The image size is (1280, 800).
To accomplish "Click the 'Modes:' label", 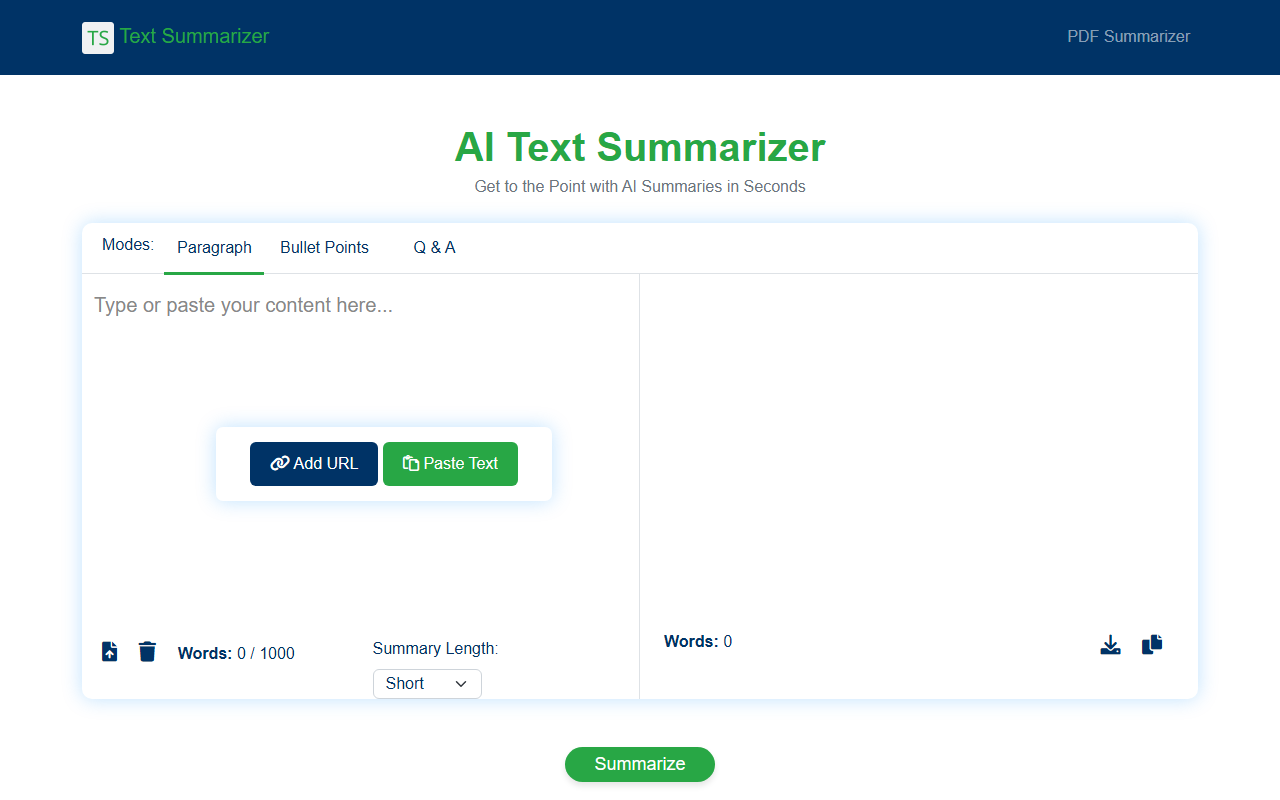I will click(x=128, y=245).
